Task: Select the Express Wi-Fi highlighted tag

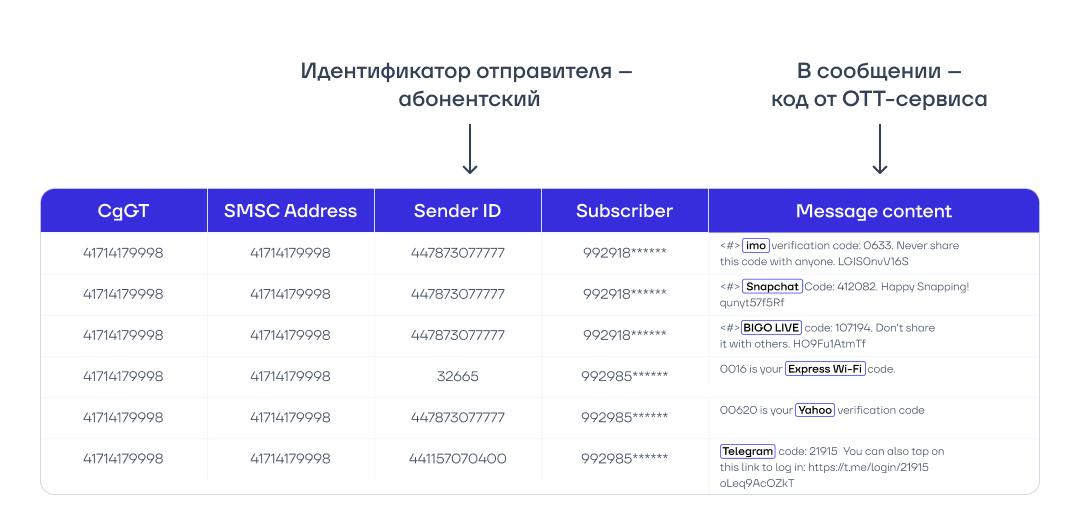Action: click(x=824, y=369)
